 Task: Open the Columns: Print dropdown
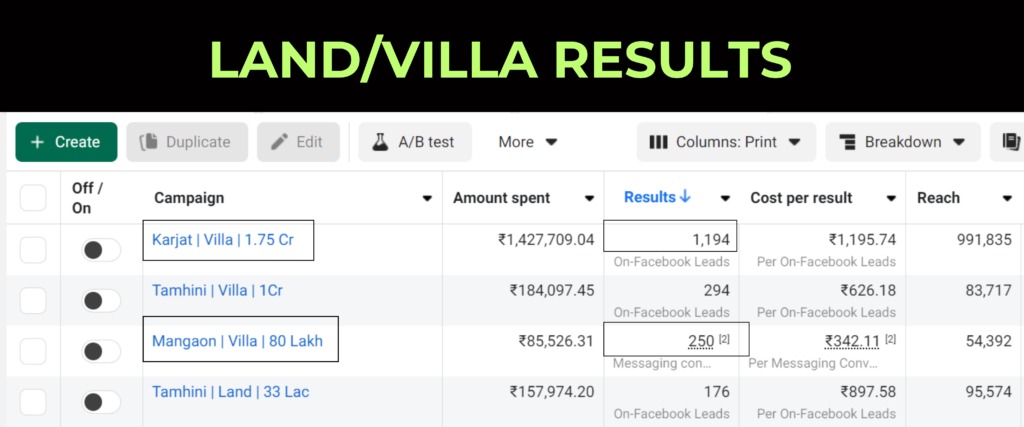click(x=726, y=142)
